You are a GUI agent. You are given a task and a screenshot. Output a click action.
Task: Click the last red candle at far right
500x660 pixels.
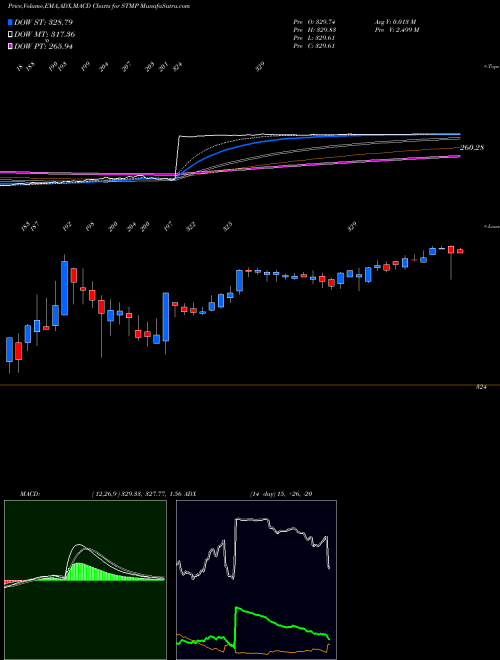pyautogui.click(x=460, y=251)
